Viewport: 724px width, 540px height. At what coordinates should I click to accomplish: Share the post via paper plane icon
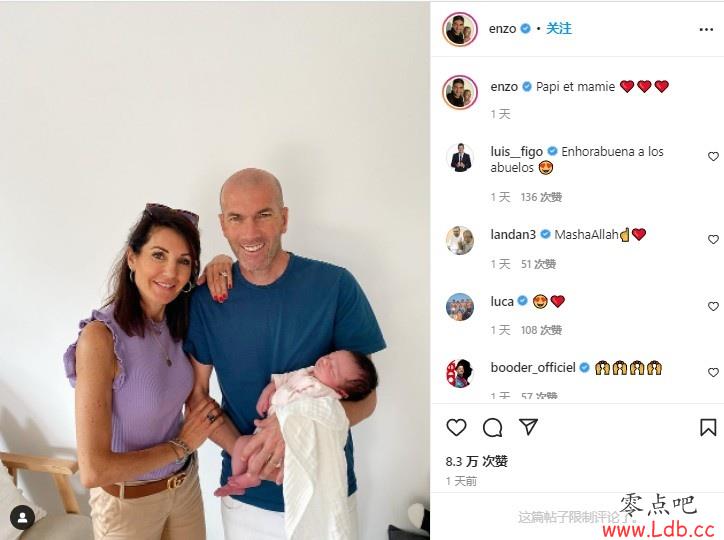pos(528,427)
